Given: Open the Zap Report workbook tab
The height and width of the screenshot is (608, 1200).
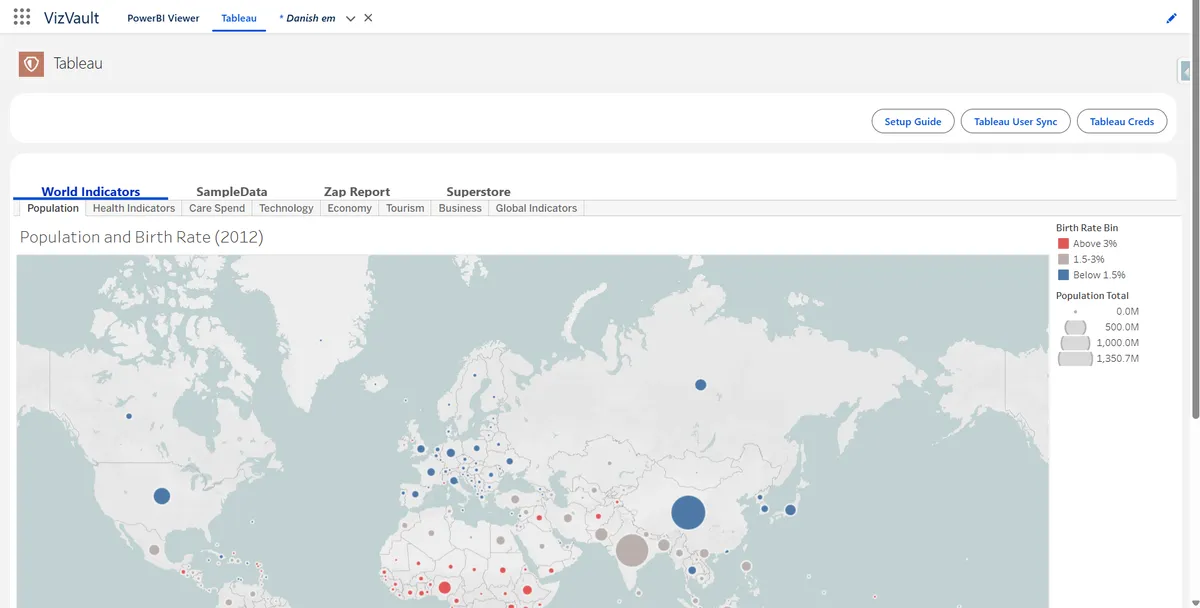Looking at the screenshot, I should coord(357,192).
